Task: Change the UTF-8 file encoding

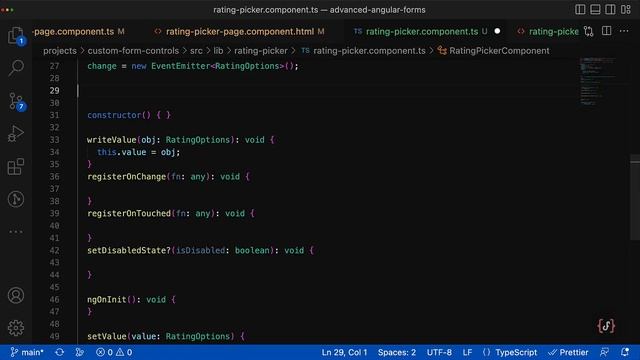Action: [x=439, y=352]
